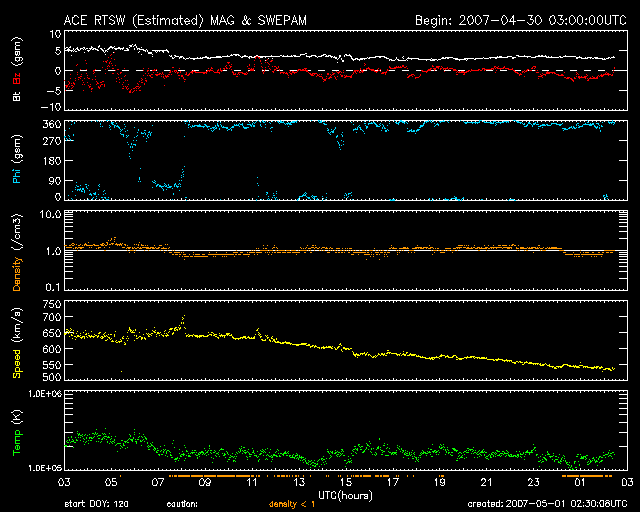This screenshot has width=640, height=512.
Task: Click the "270" tick on the Phi axis
Action: pos(51,142)
